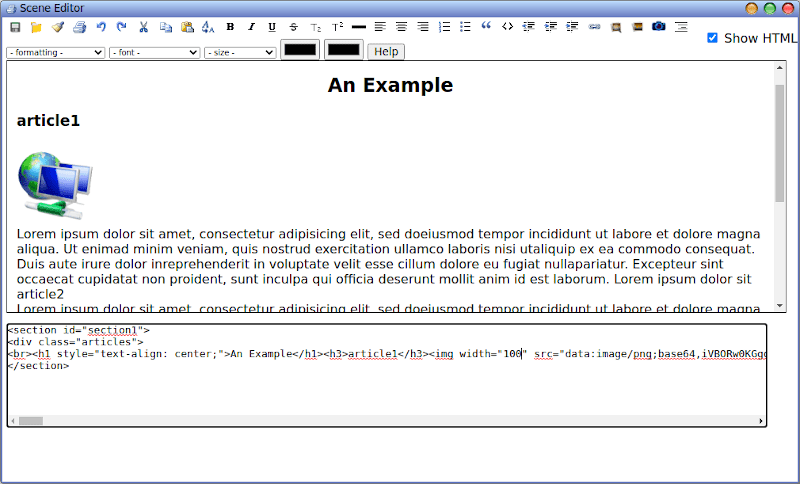Uncheck the Show HTML checkbox
This screenshot has height=484, width=800.
click(712, 38)
